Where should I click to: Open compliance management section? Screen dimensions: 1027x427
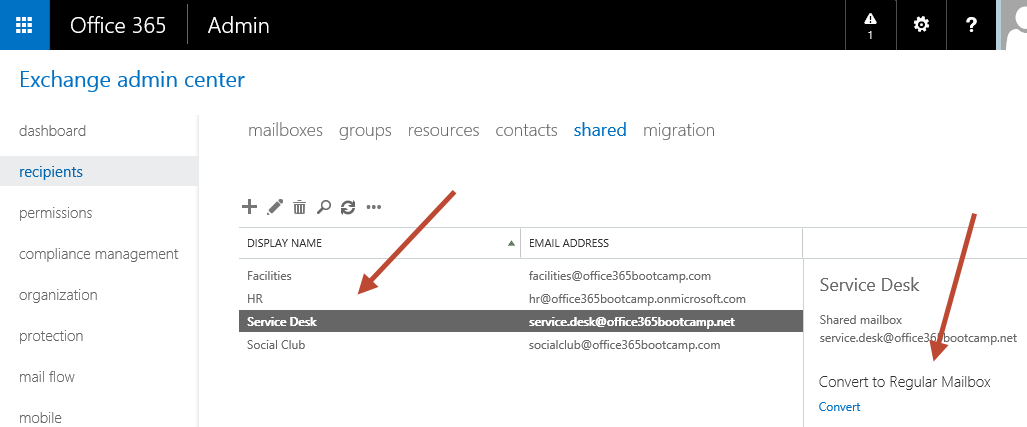98,253
